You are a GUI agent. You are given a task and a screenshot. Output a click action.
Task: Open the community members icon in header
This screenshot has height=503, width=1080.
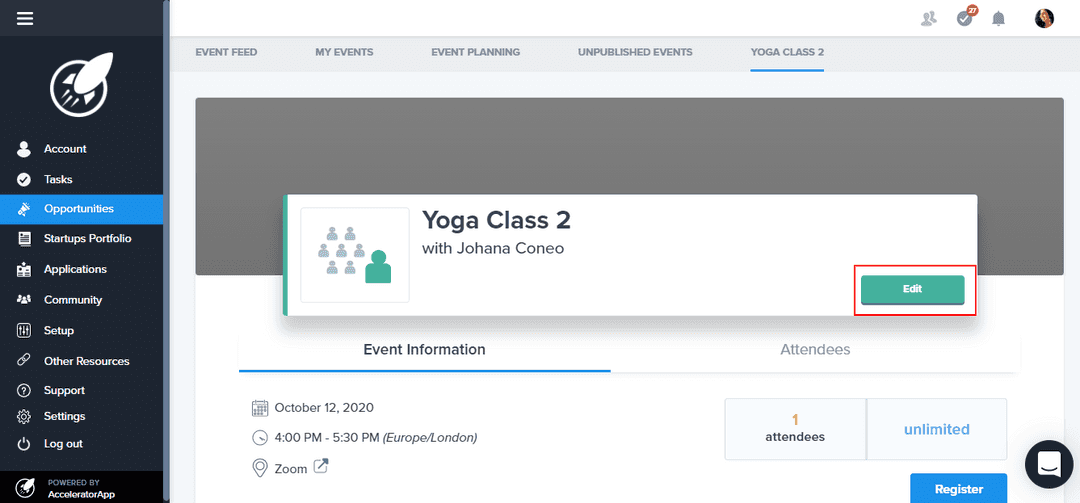click(x=929, y=18)
